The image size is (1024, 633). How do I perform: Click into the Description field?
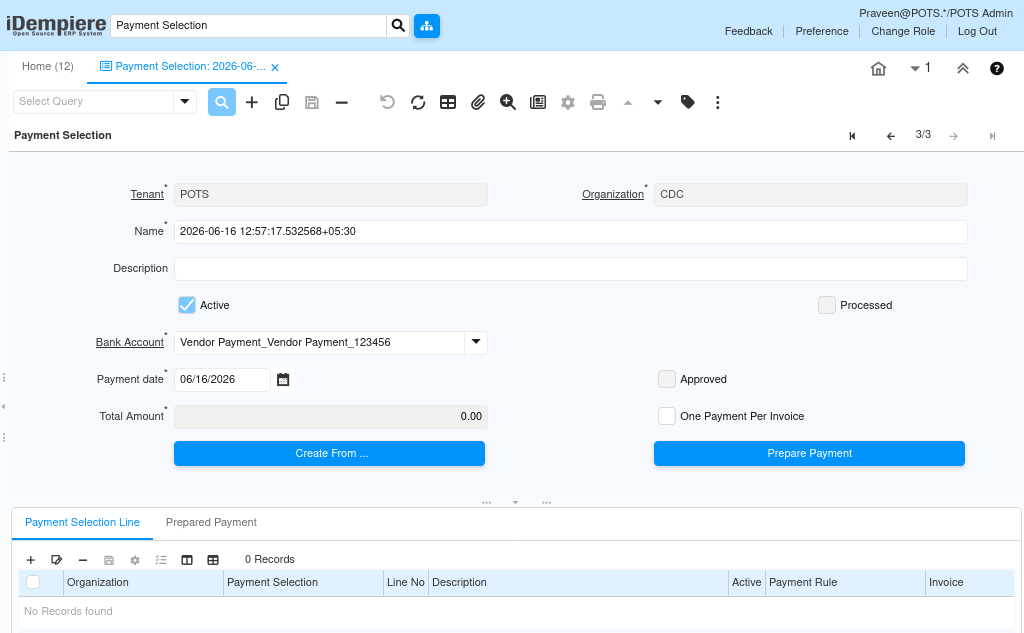pyautogui.click(x=570, y=269)
